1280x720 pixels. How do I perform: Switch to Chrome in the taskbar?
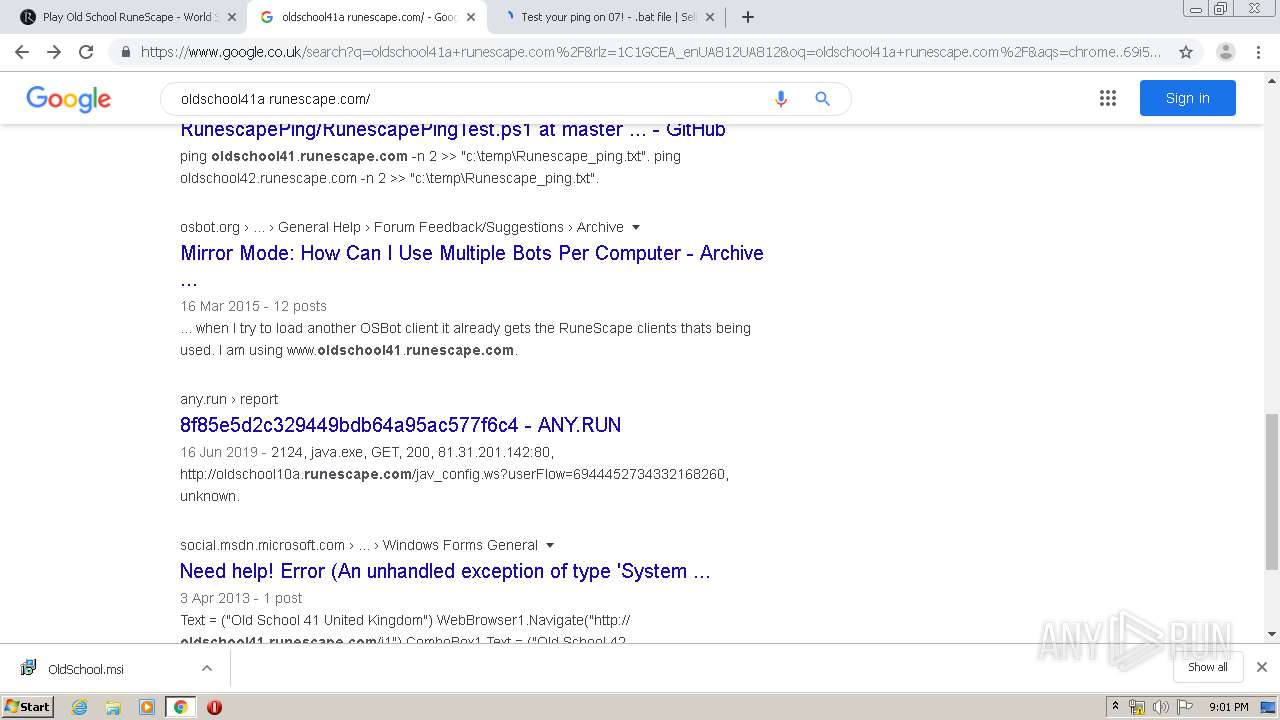(180, 707)
